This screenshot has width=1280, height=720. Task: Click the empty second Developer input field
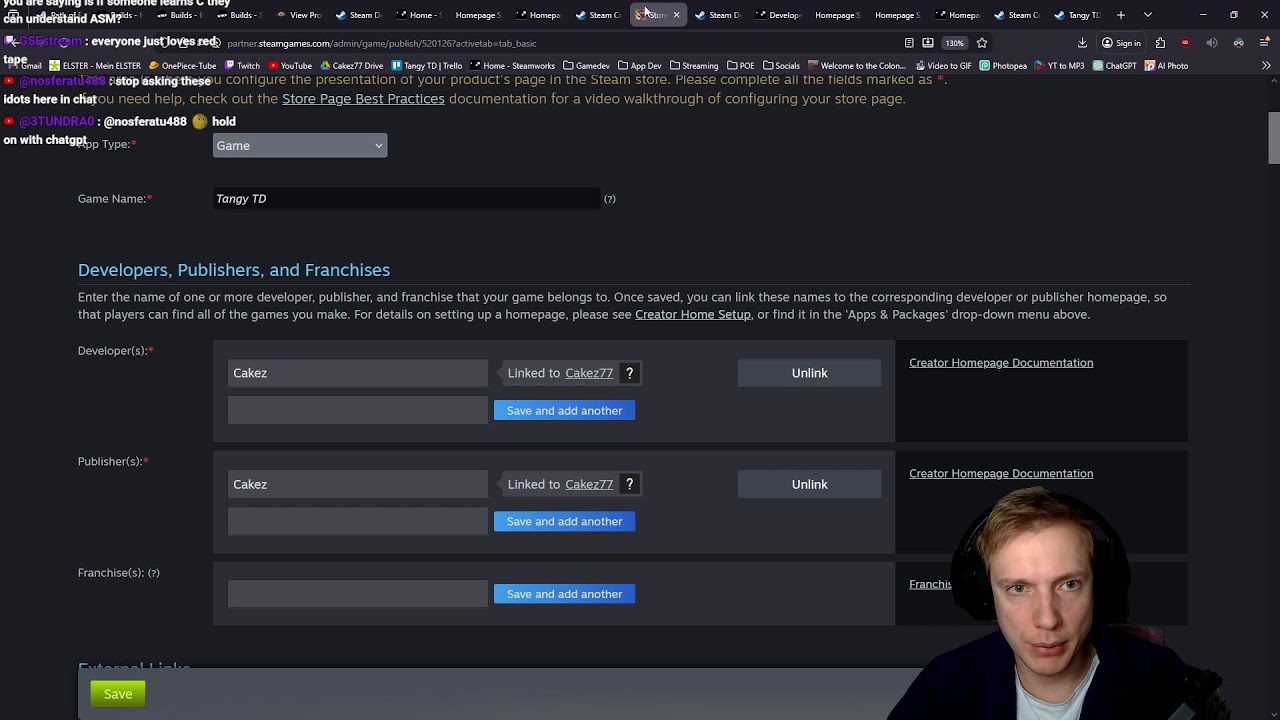(x=357, y=410)
